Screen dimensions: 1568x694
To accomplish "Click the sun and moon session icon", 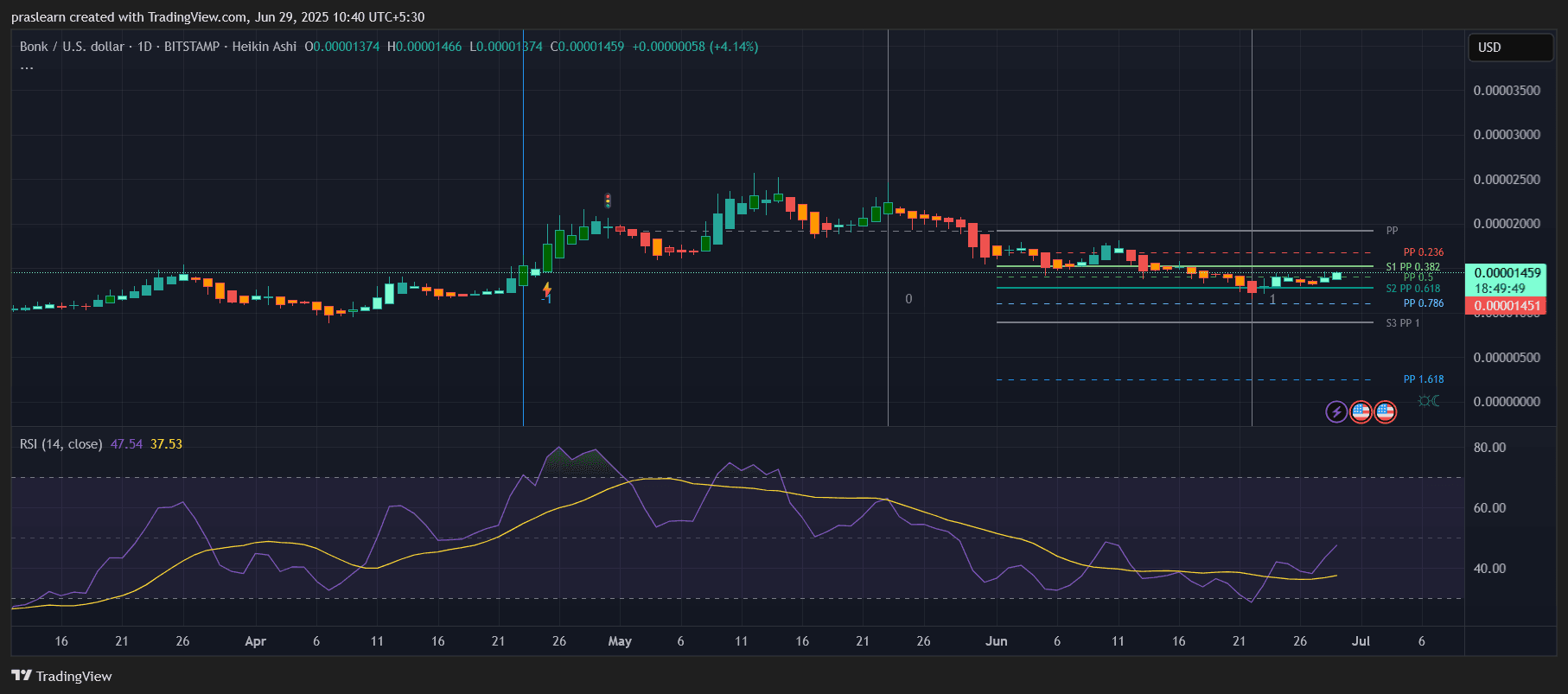I will click(1429, 401).
